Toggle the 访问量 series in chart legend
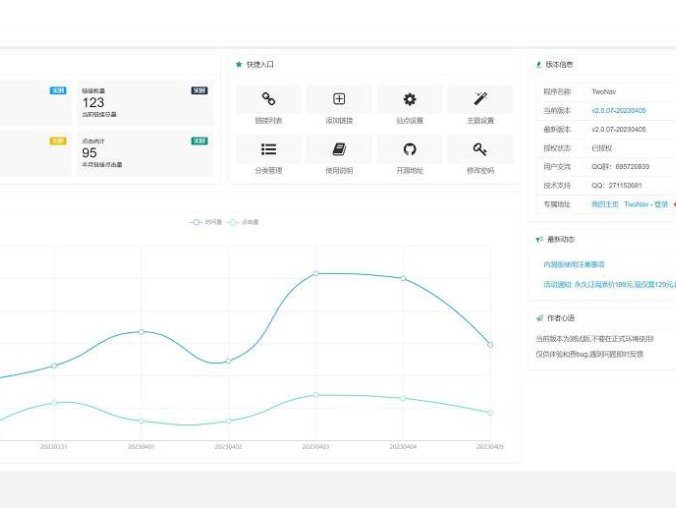 click(x=206, y=222)
